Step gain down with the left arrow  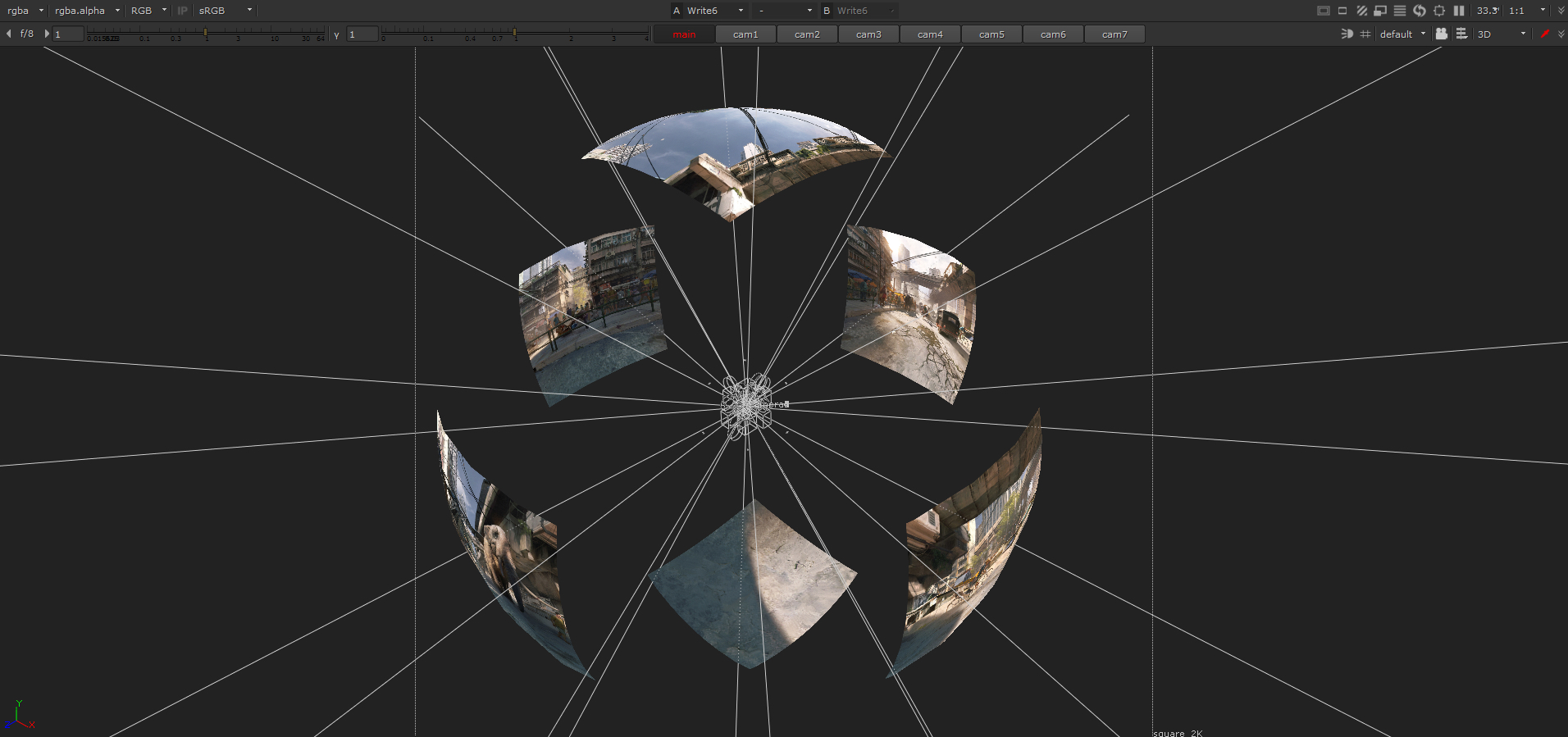point(8,34)
